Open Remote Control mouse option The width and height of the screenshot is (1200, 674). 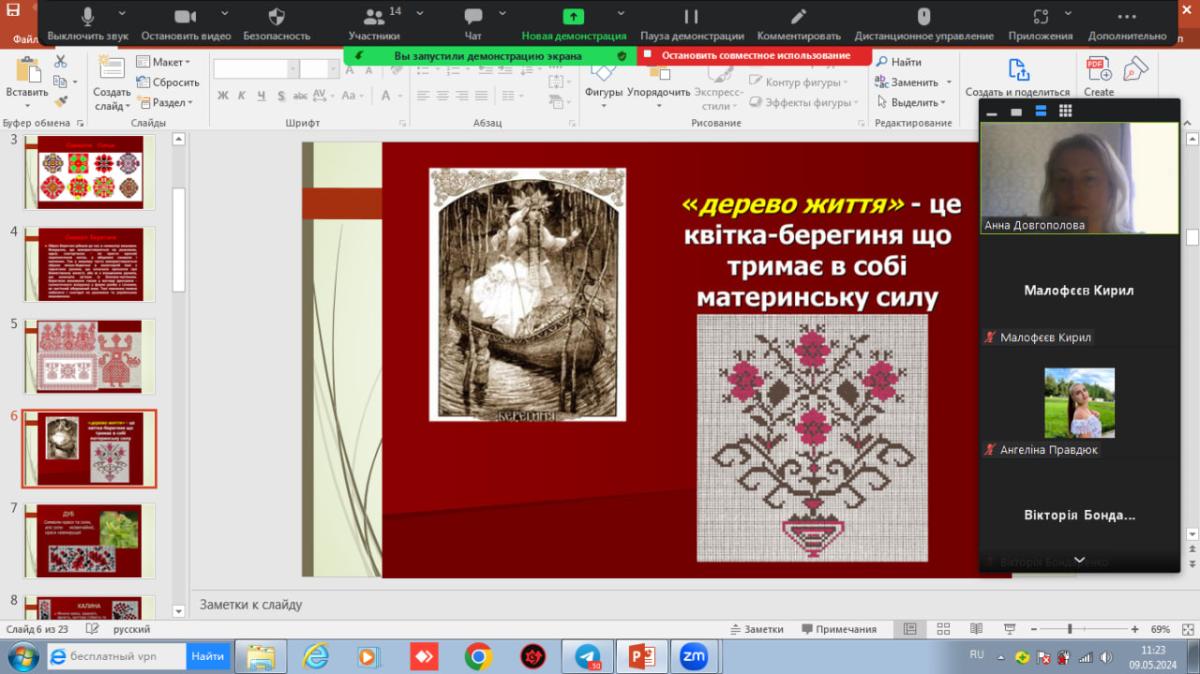coord(924,17)
